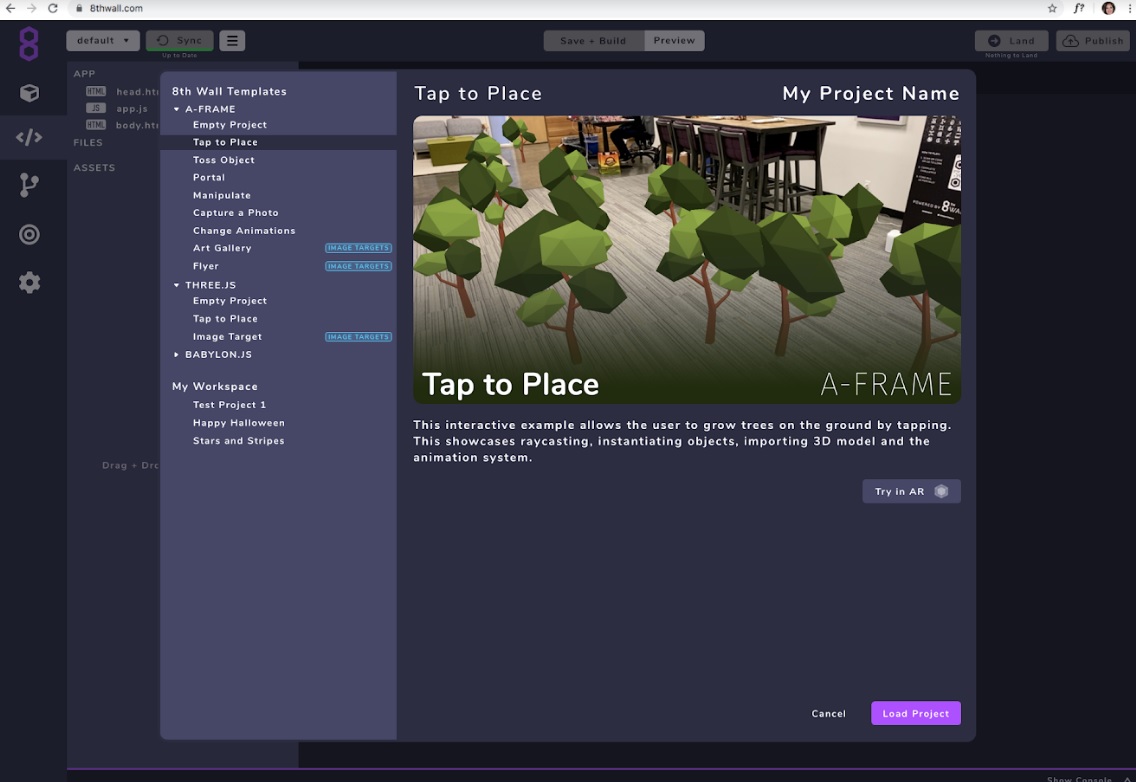The image size is (1136, 782).
Task: Click the JS icon next to app.js
Action: (96, 108)
